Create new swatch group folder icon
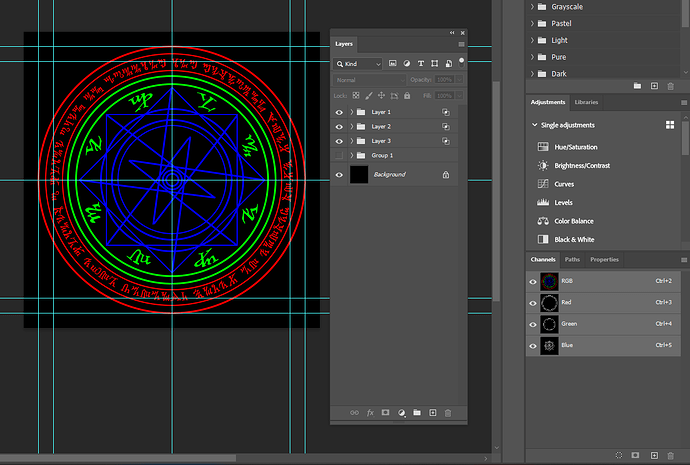This screenshot has height=465, width=690. [x=637, y=86]
